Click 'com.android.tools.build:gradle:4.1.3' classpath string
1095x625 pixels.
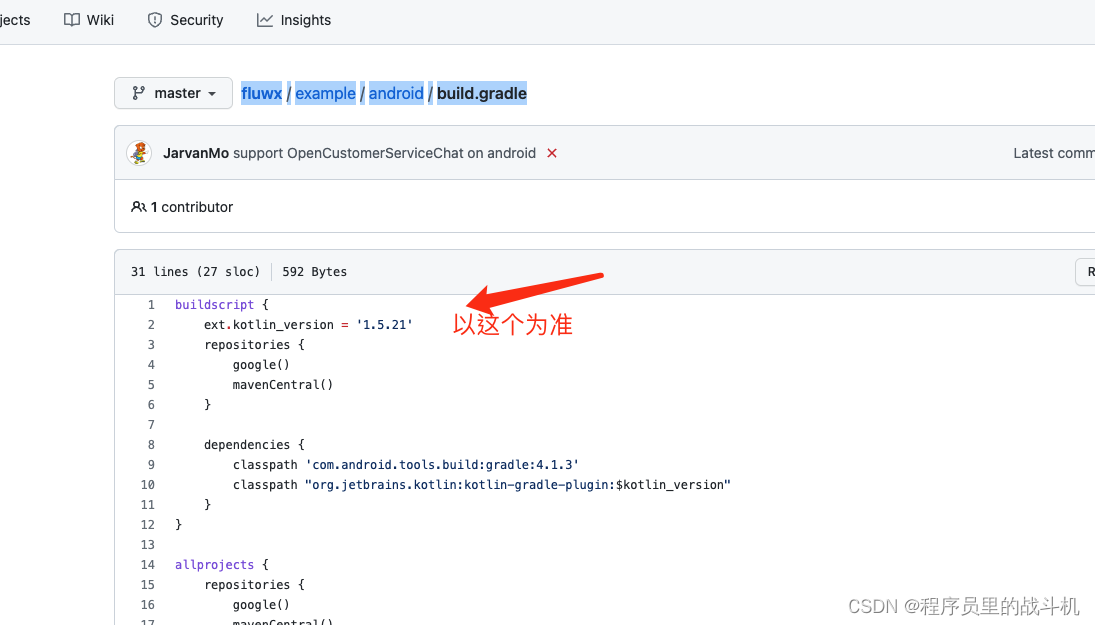(x=442, y=464)
